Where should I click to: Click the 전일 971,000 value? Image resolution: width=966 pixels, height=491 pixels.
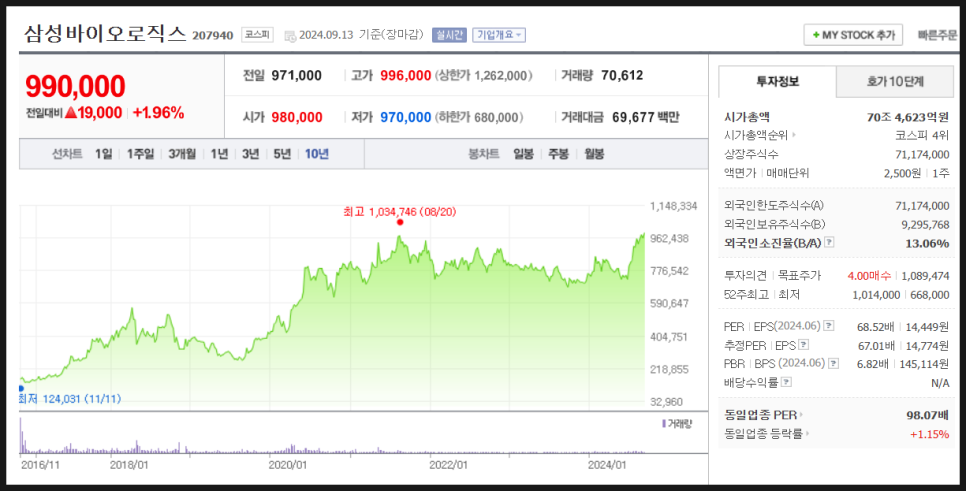point(296,75)
